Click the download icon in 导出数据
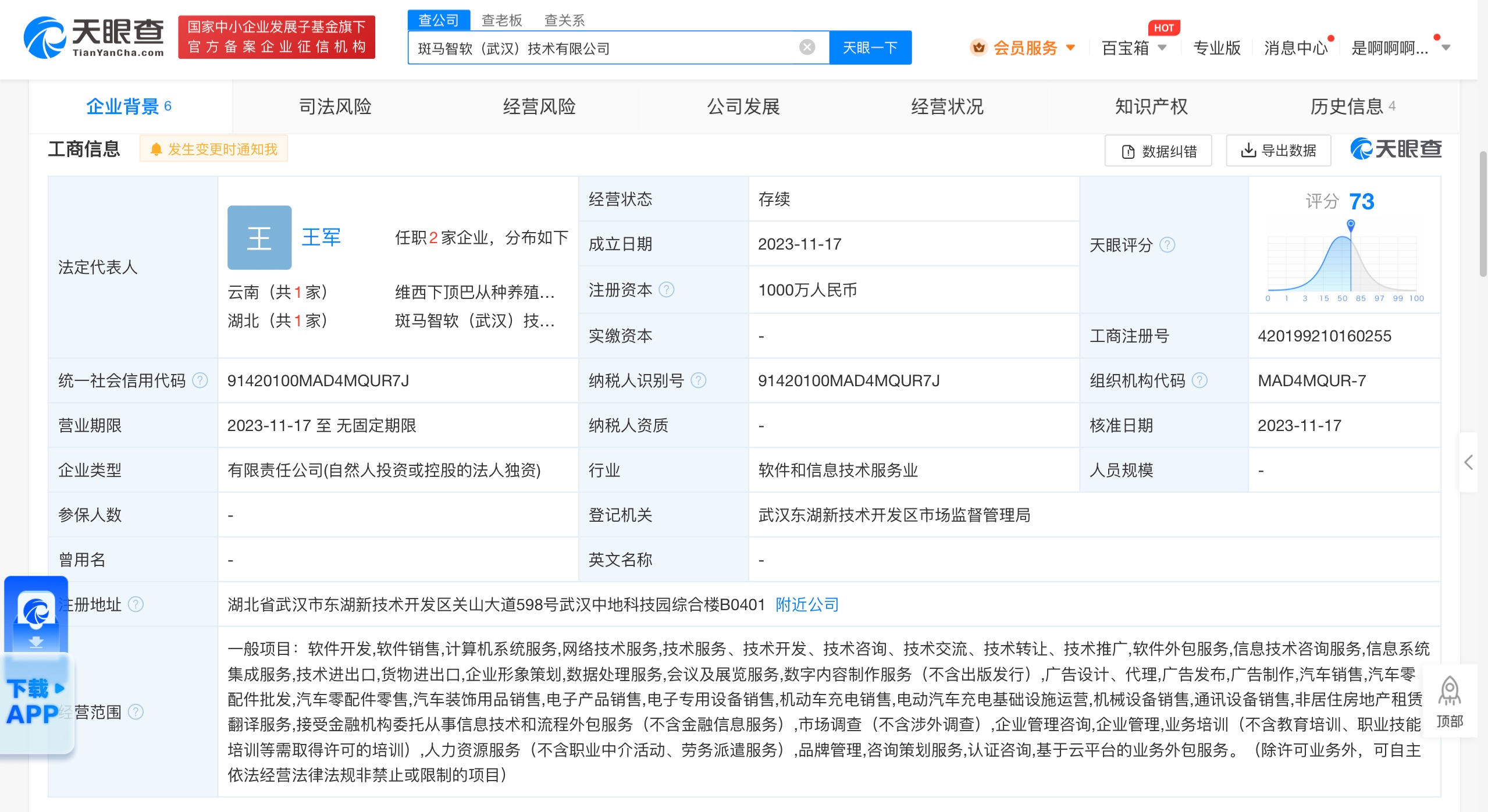 click(x=1248, y=151)
